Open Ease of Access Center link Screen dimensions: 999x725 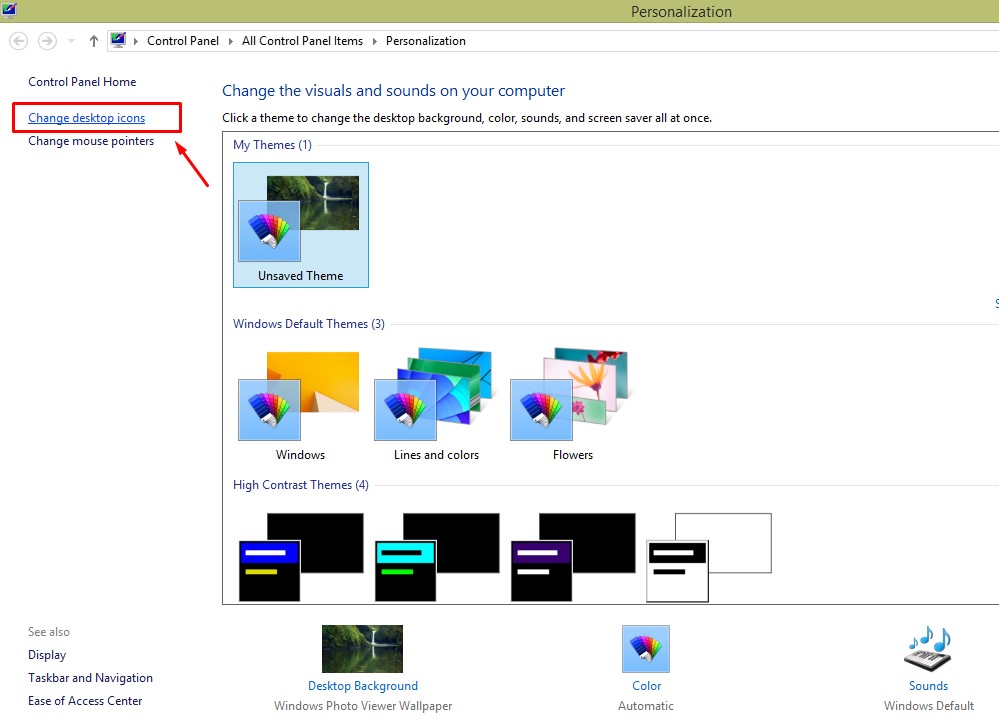tap(85, 701)
